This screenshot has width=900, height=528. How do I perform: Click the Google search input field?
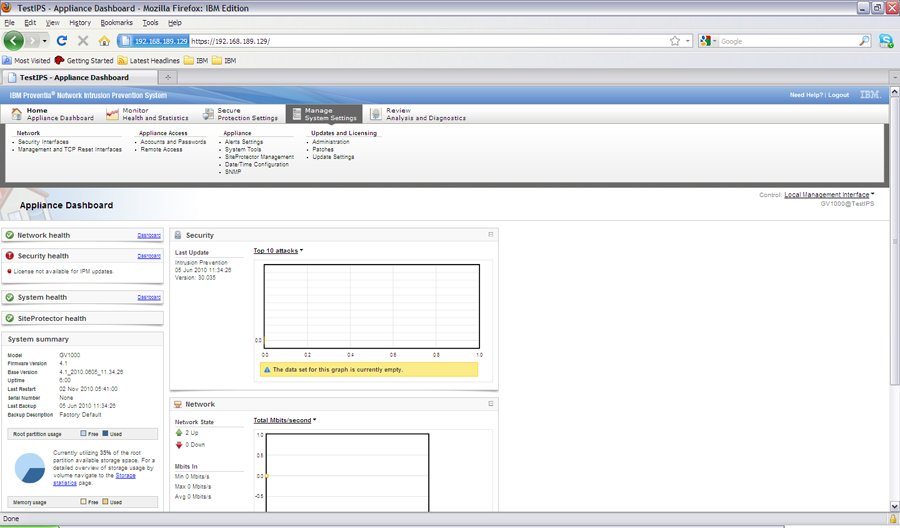788,41
